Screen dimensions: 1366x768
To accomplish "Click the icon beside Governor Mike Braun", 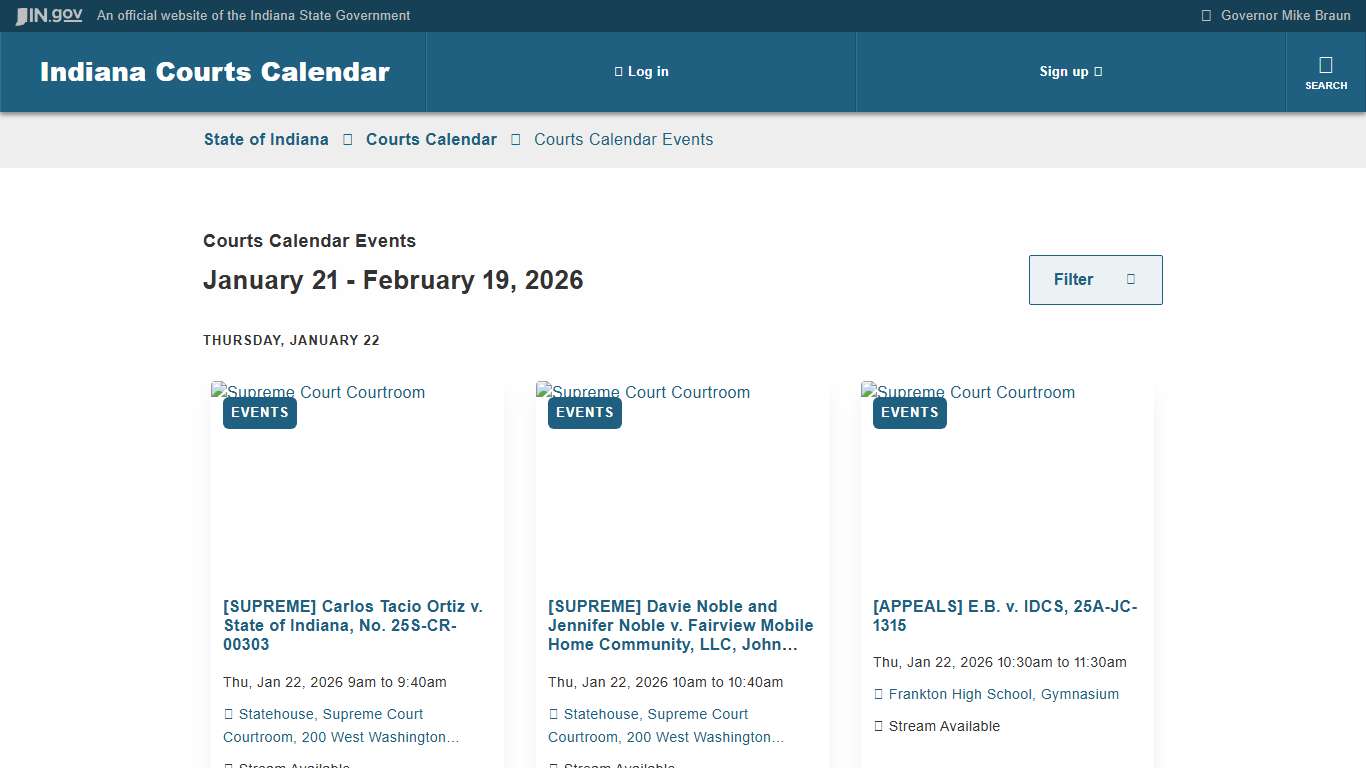I will pos(1206,15).
